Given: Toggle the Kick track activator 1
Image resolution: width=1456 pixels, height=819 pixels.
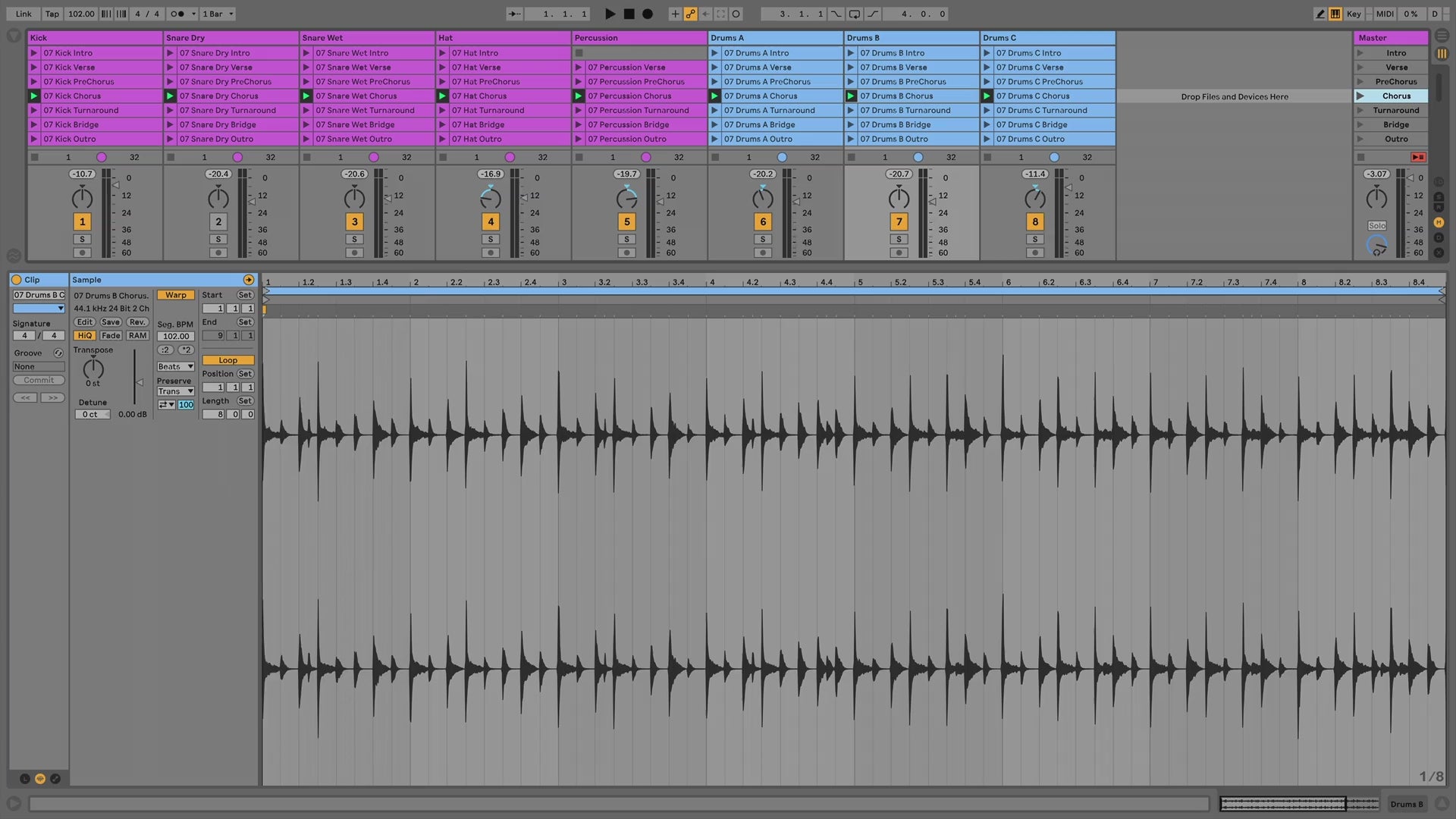Looking at the screenshot, I should click(x=82, y=221).
